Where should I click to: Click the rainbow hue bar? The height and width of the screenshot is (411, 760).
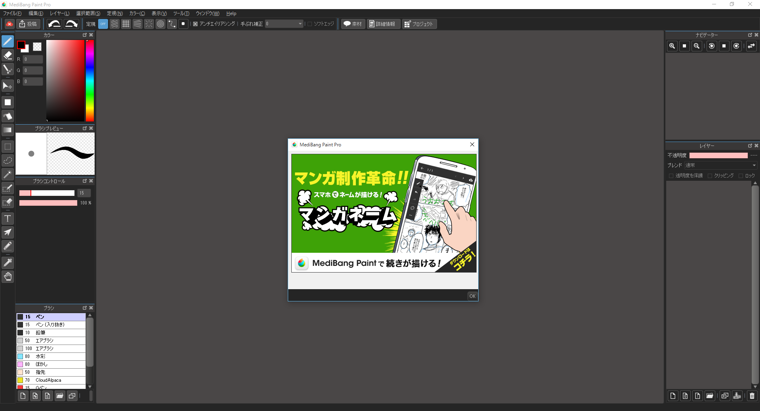coord(90,80)
